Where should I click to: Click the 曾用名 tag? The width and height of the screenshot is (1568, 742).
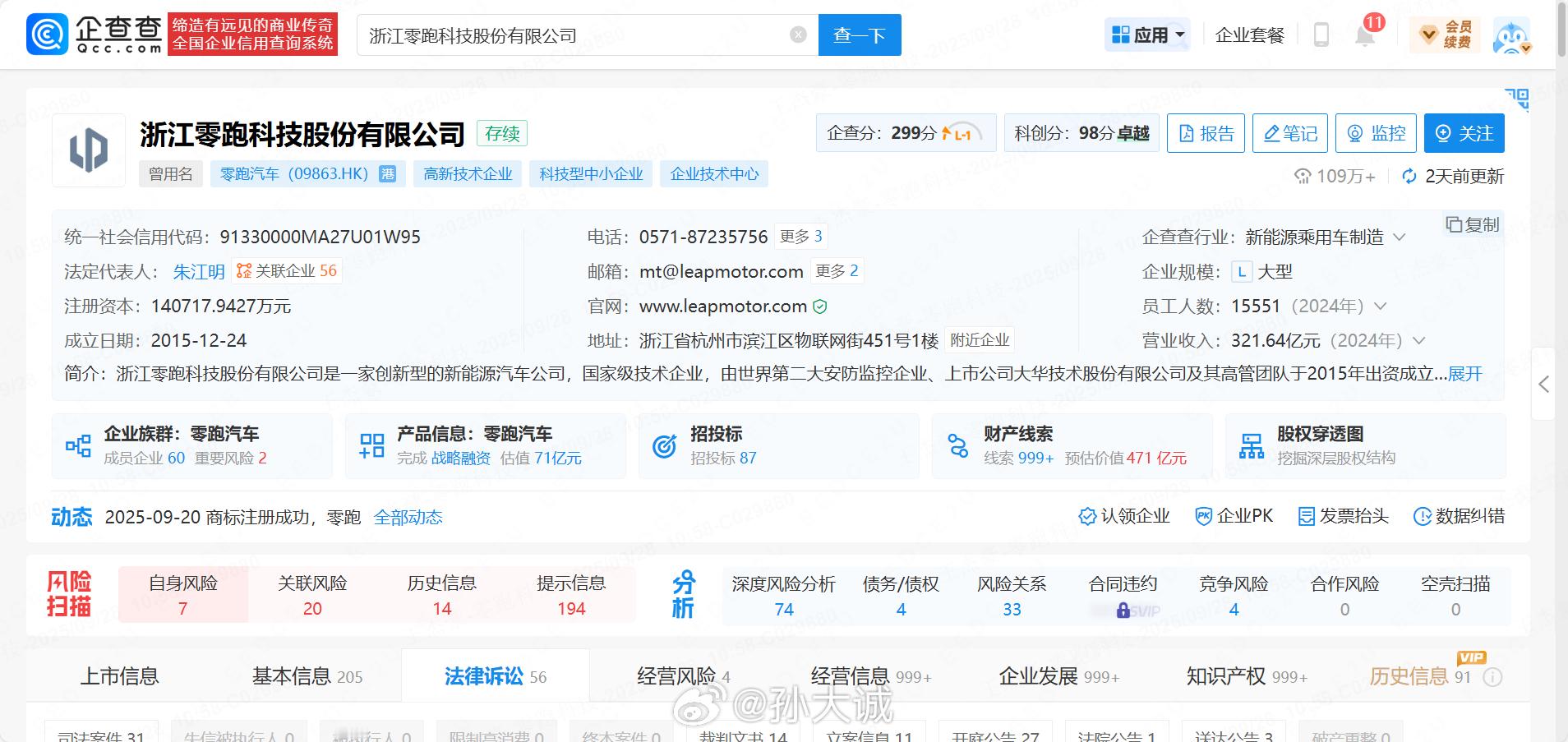[171, 174]
